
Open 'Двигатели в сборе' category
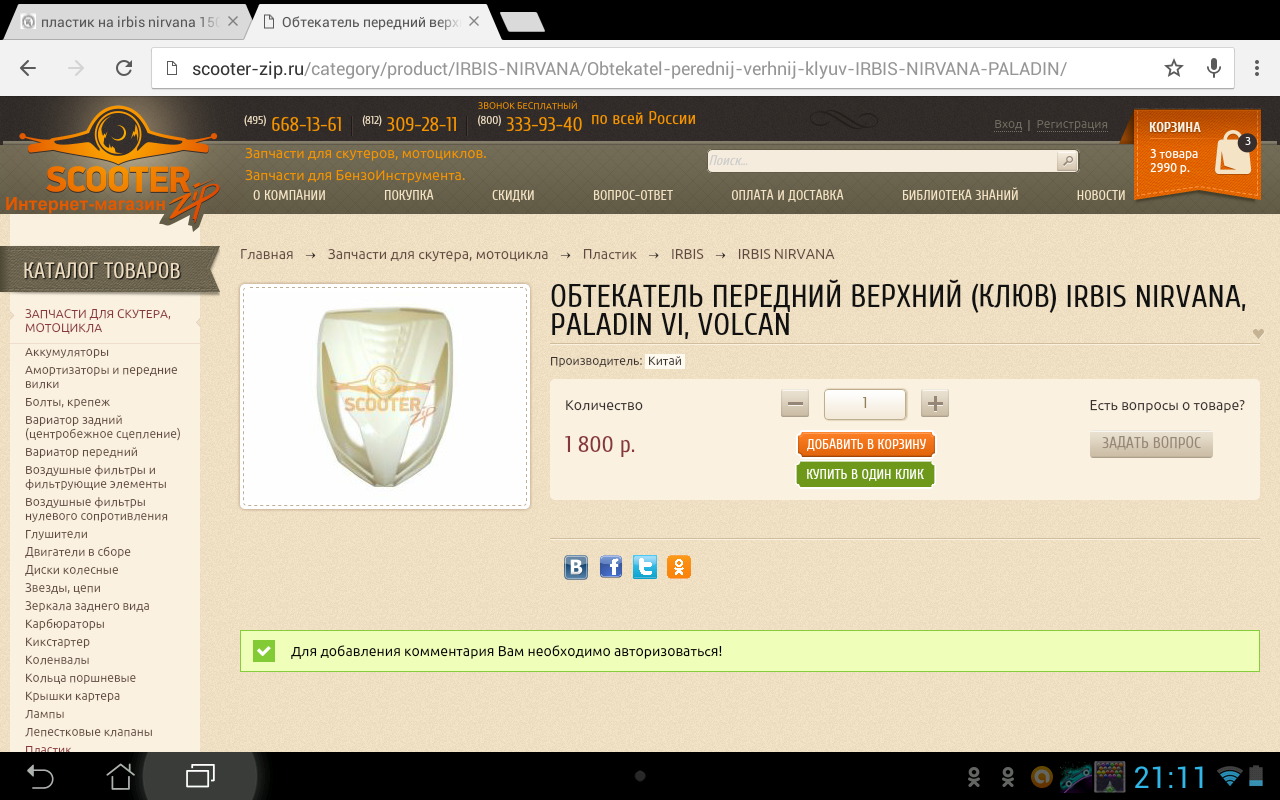78,552
